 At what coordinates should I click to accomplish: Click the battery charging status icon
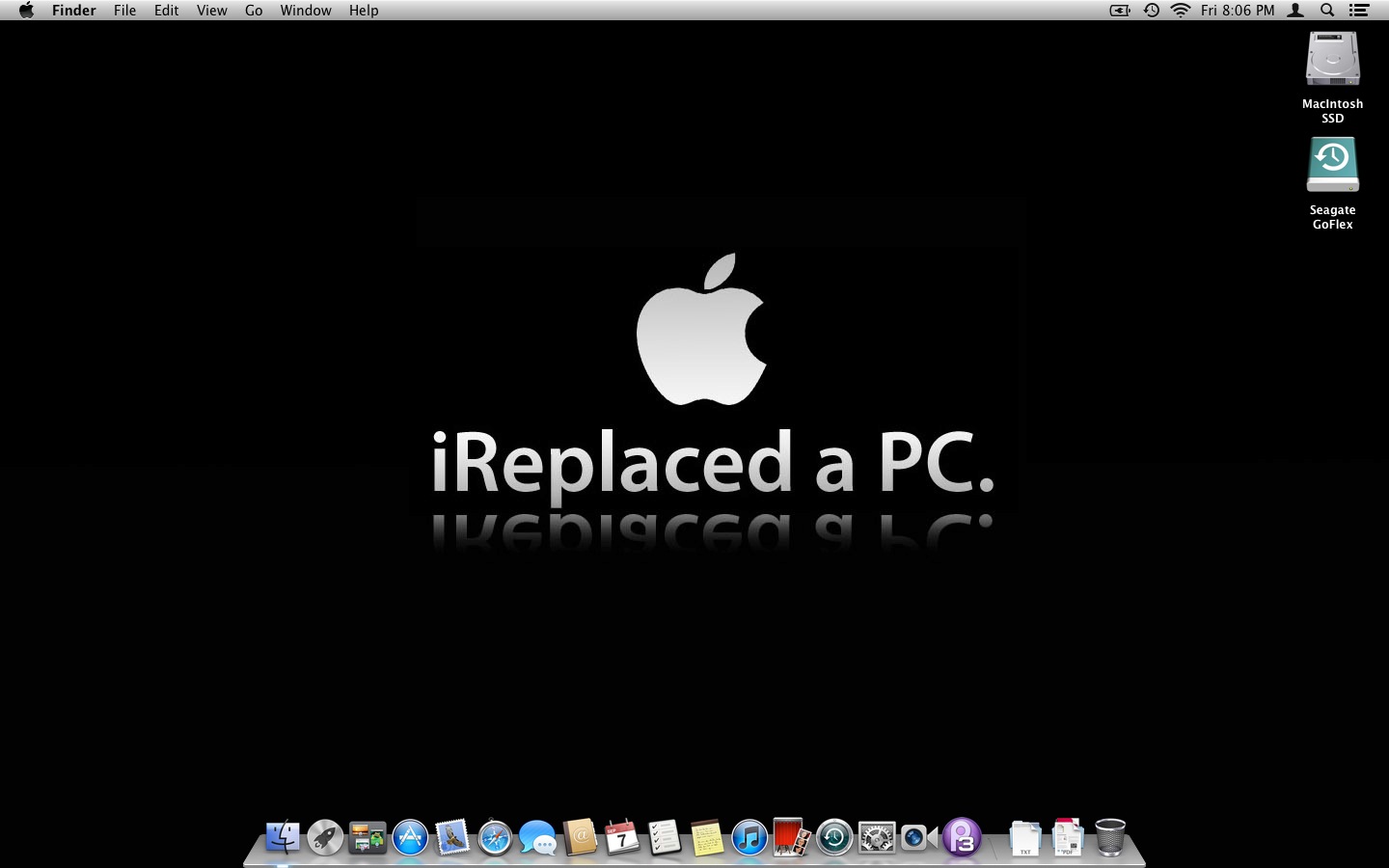click(x=1120, y=11)
